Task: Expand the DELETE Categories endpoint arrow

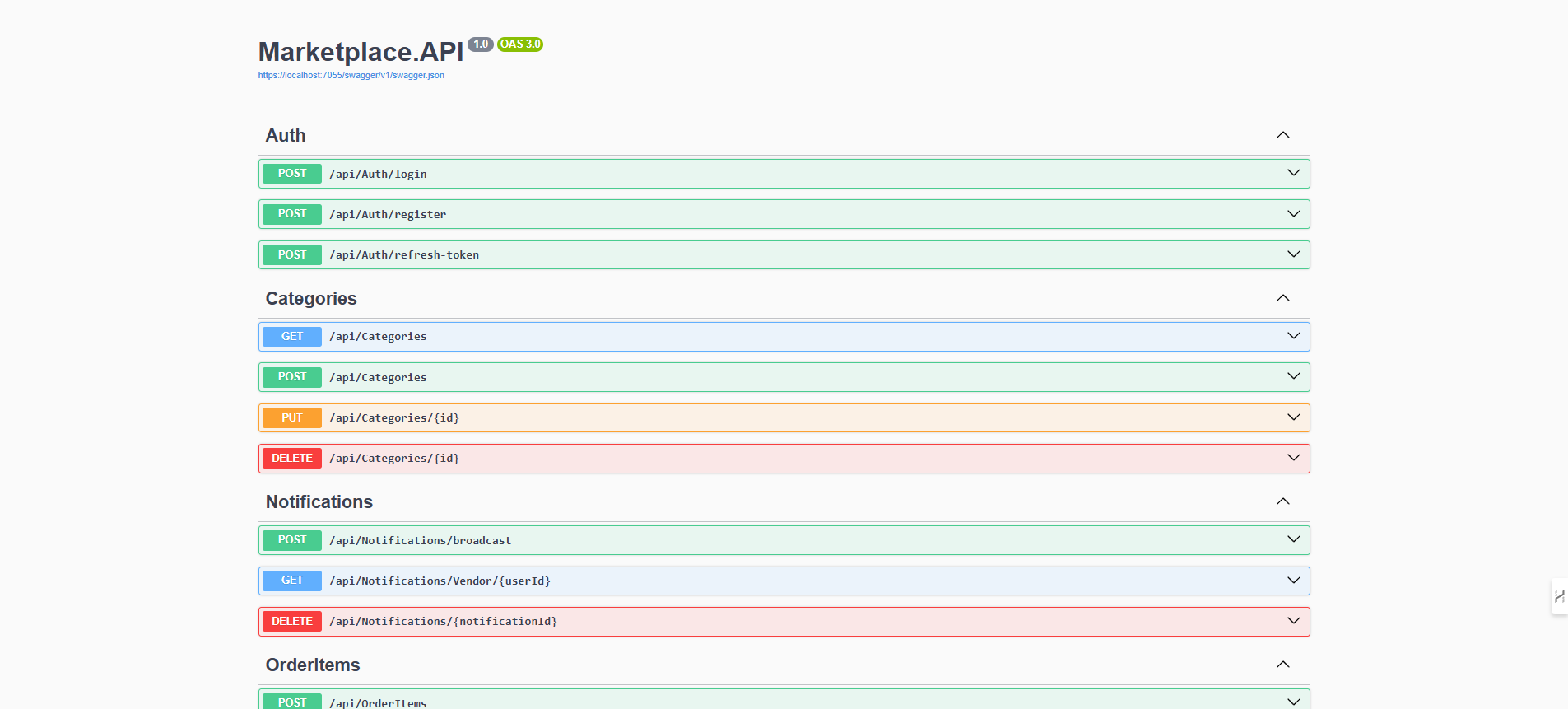Action: [x=1293, y=458]
